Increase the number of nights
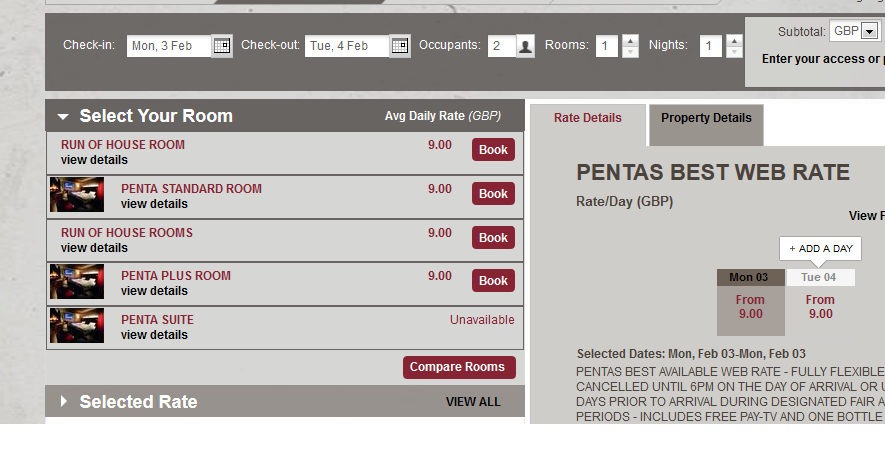Screen dimensions: 885x450 [734, 40]
